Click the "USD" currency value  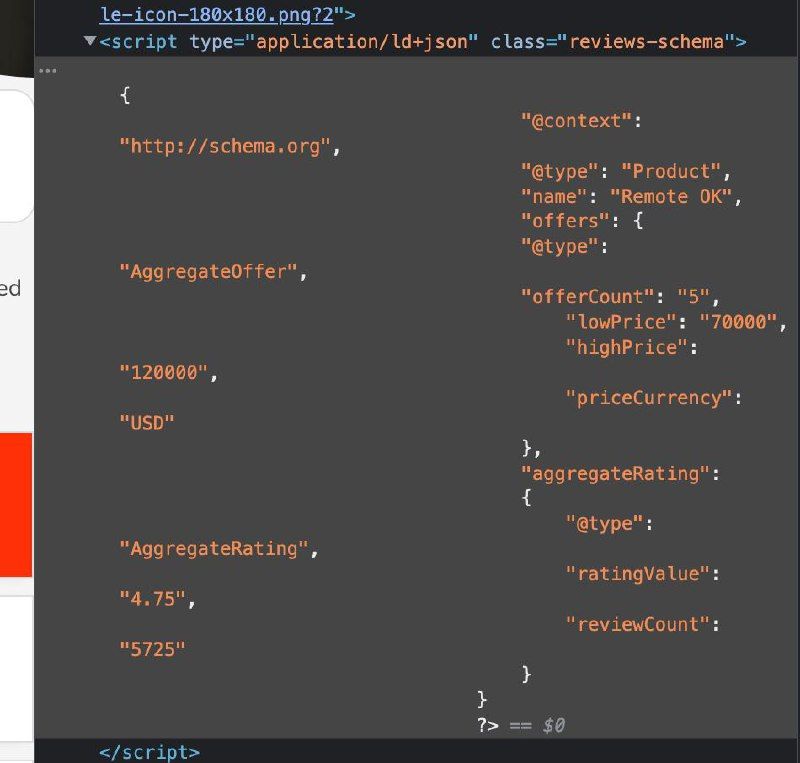pyautogui.click(x=147, y=423)
